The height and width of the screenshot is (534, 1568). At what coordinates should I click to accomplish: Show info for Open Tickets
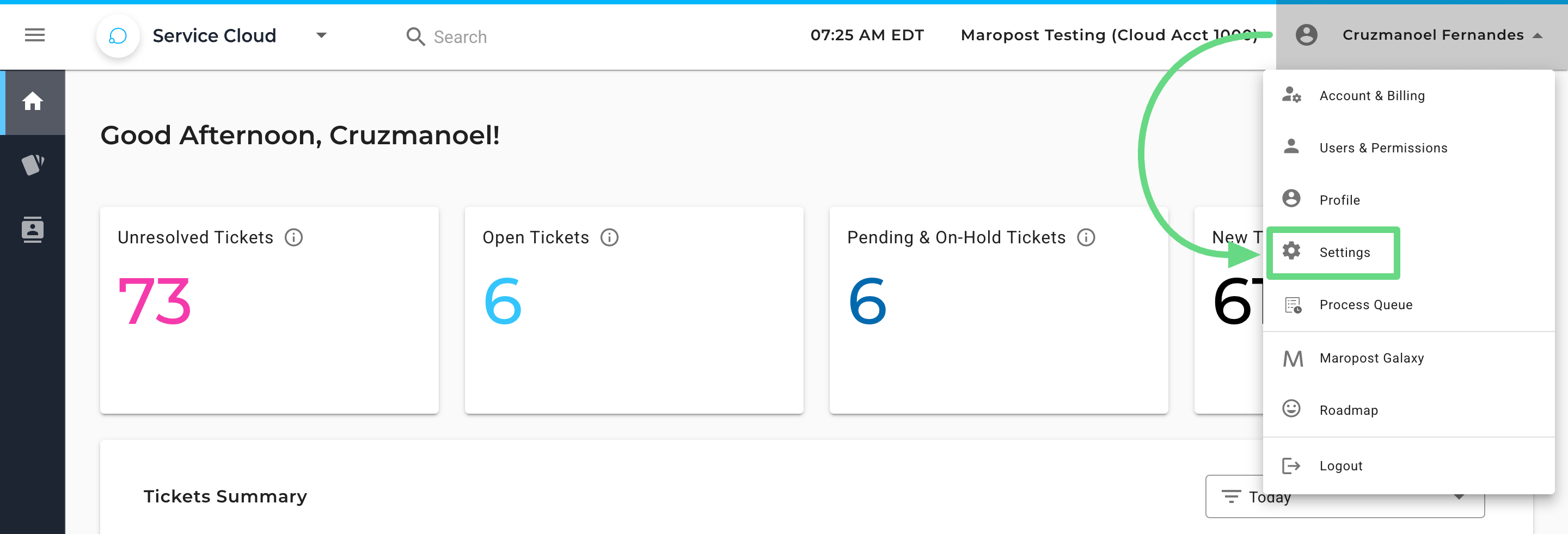tap(609, 237)
